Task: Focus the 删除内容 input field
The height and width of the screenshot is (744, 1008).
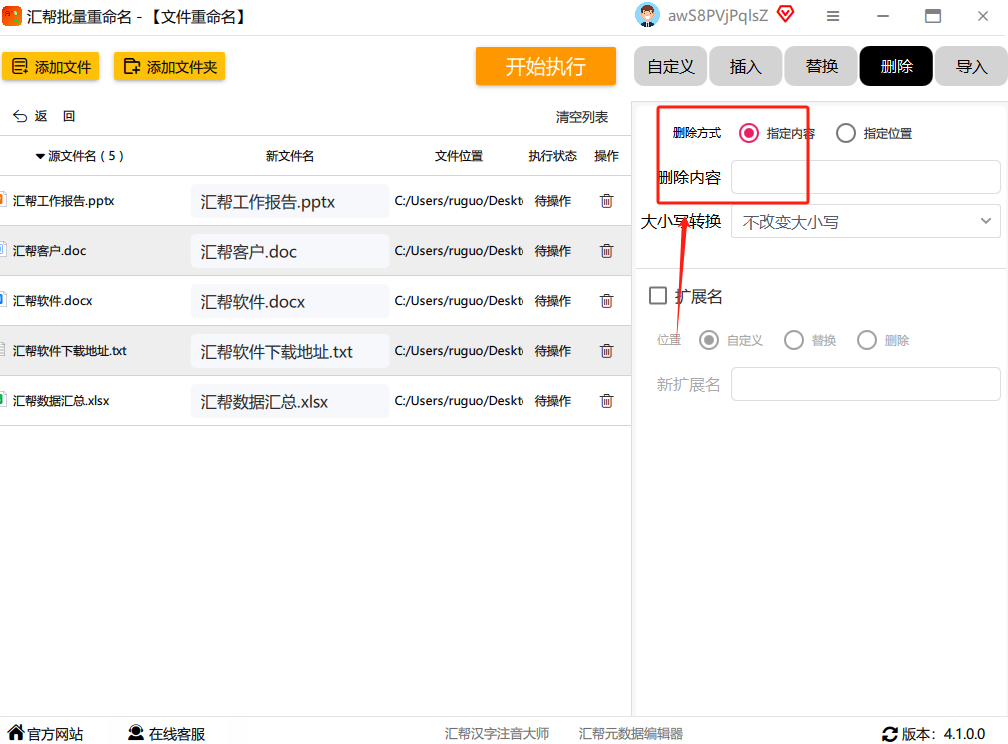Action: tap(865, 177)
